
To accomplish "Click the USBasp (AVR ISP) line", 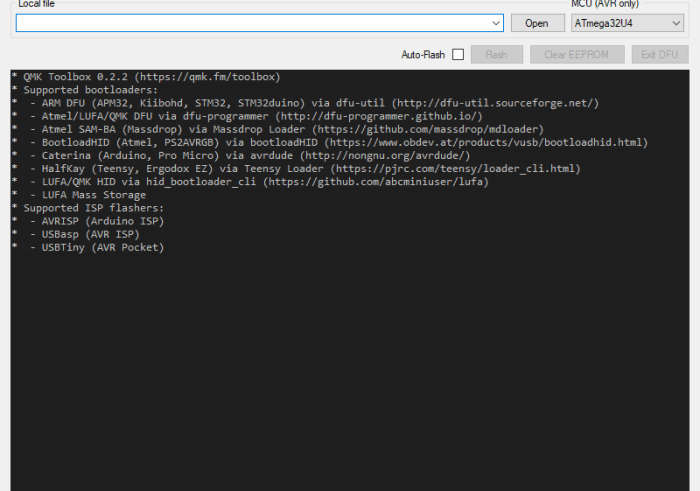I will click(x=76, y=234).
